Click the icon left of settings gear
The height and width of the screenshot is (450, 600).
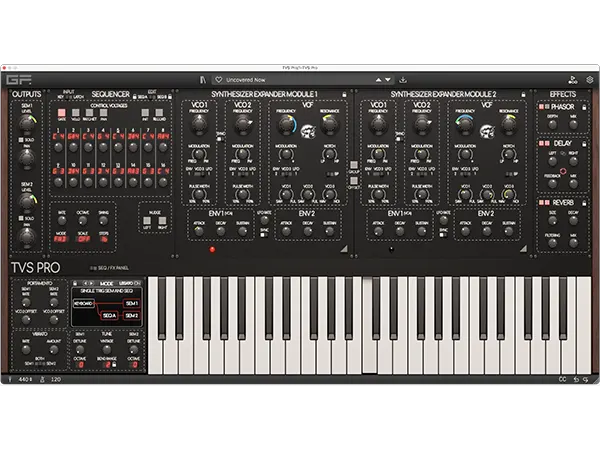point(572,80)
